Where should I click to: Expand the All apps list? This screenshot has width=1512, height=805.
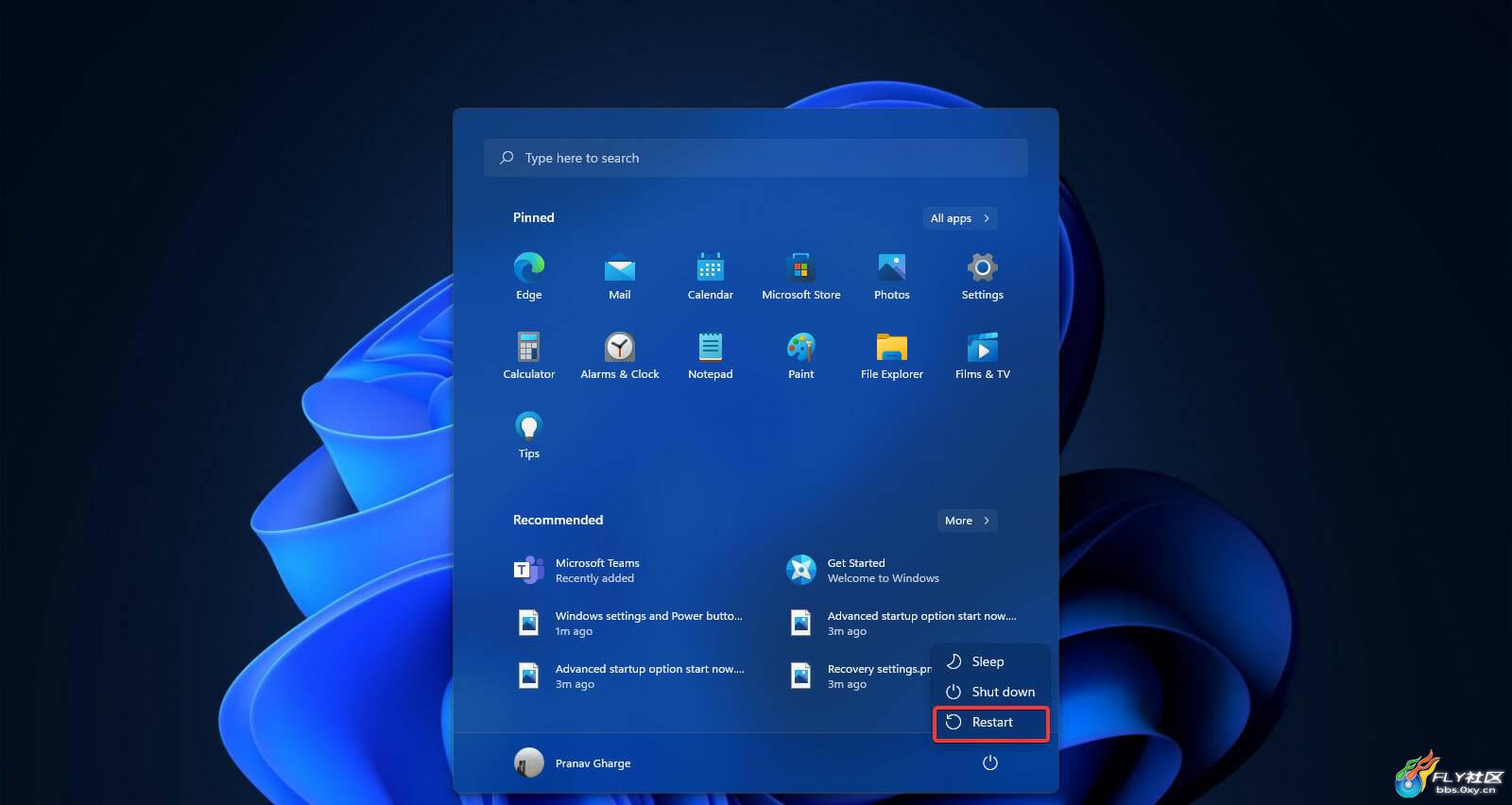pos(960,218)
